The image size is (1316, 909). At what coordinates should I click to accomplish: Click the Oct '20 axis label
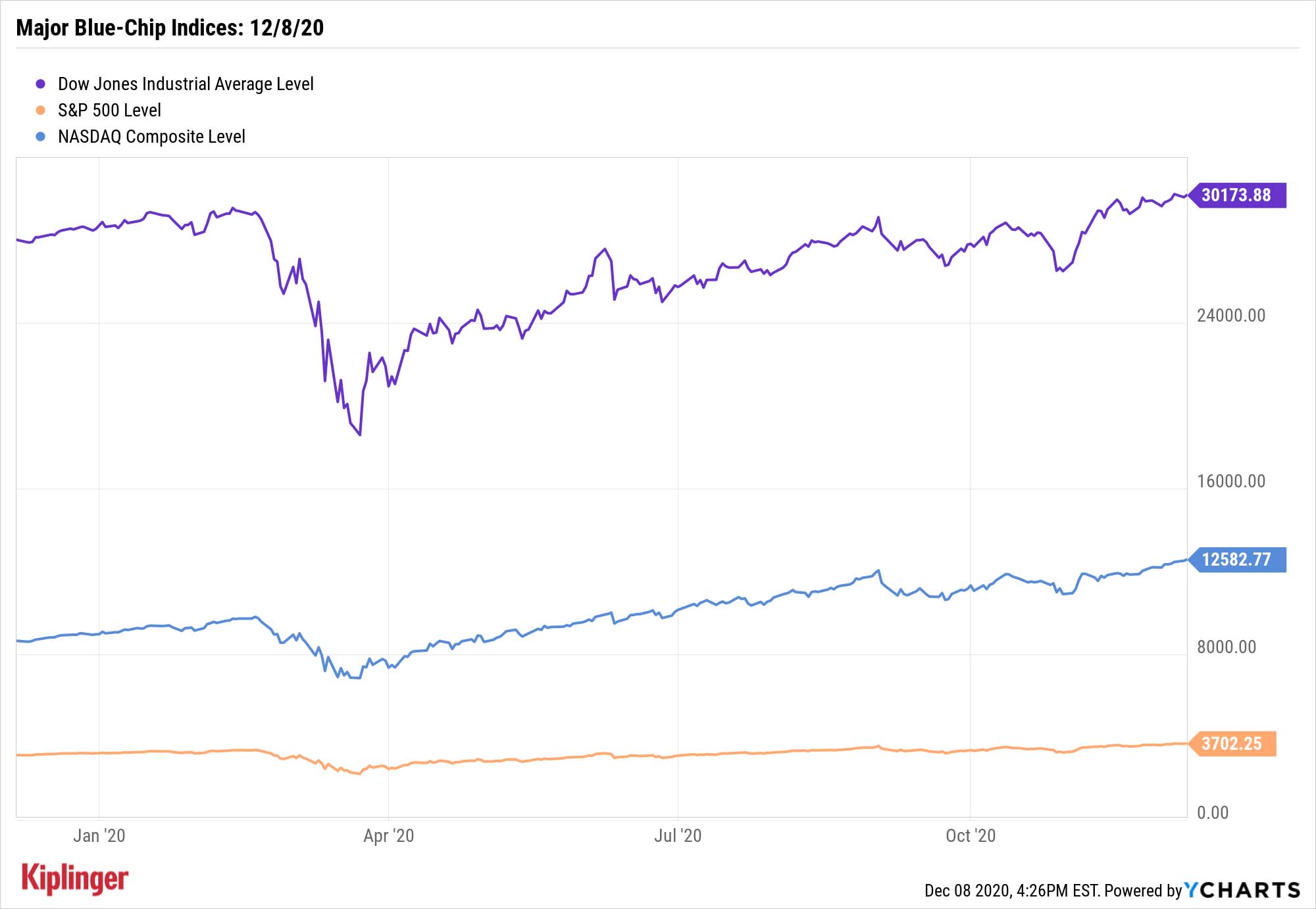971,836
